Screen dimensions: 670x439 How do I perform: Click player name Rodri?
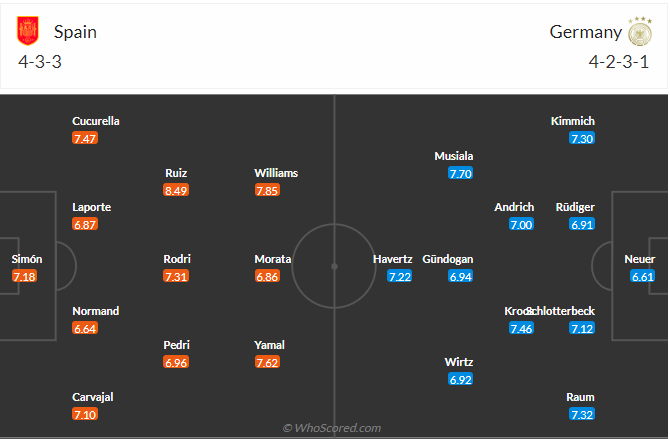177,259
